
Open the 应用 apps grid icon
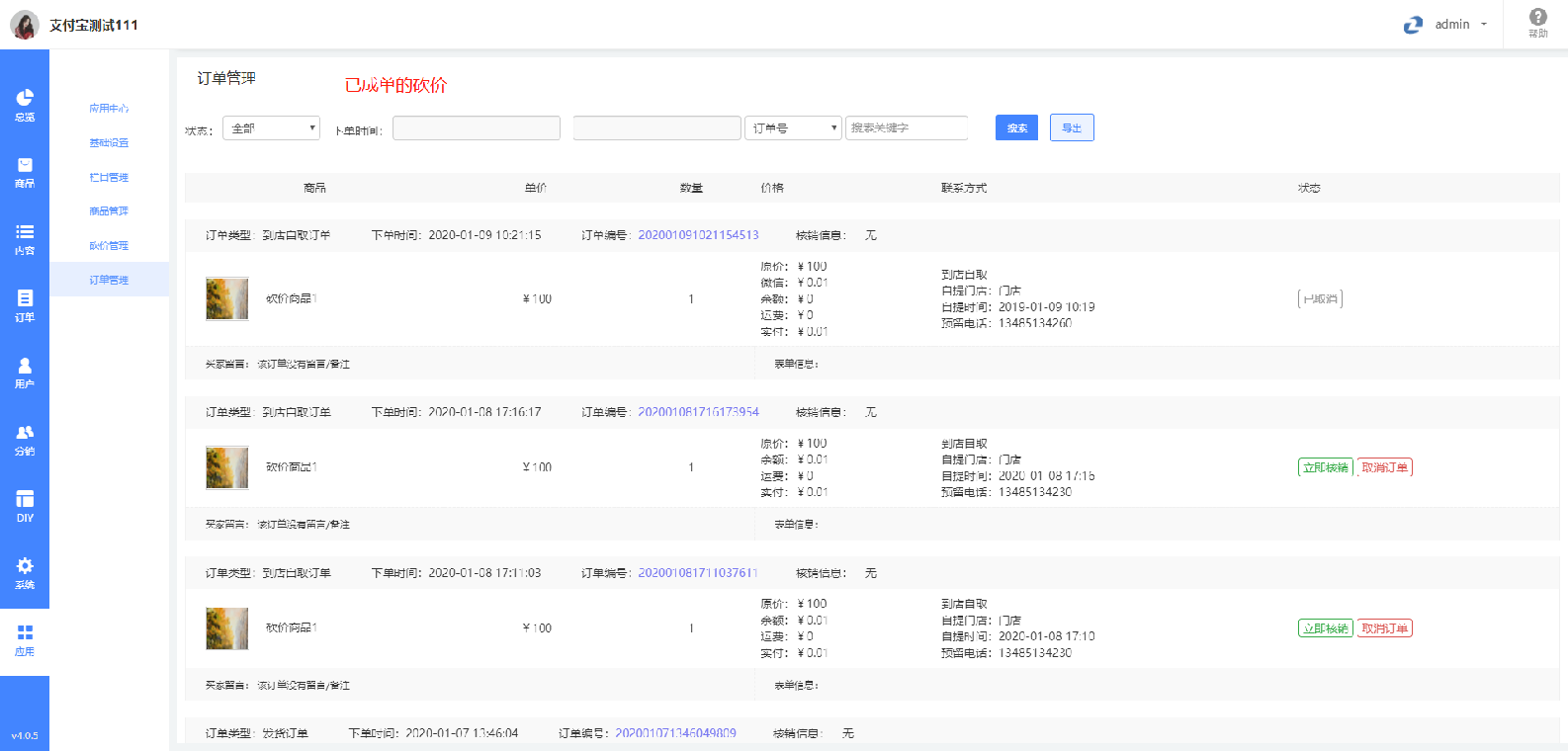pyautogui.click(x=25, y=640)
